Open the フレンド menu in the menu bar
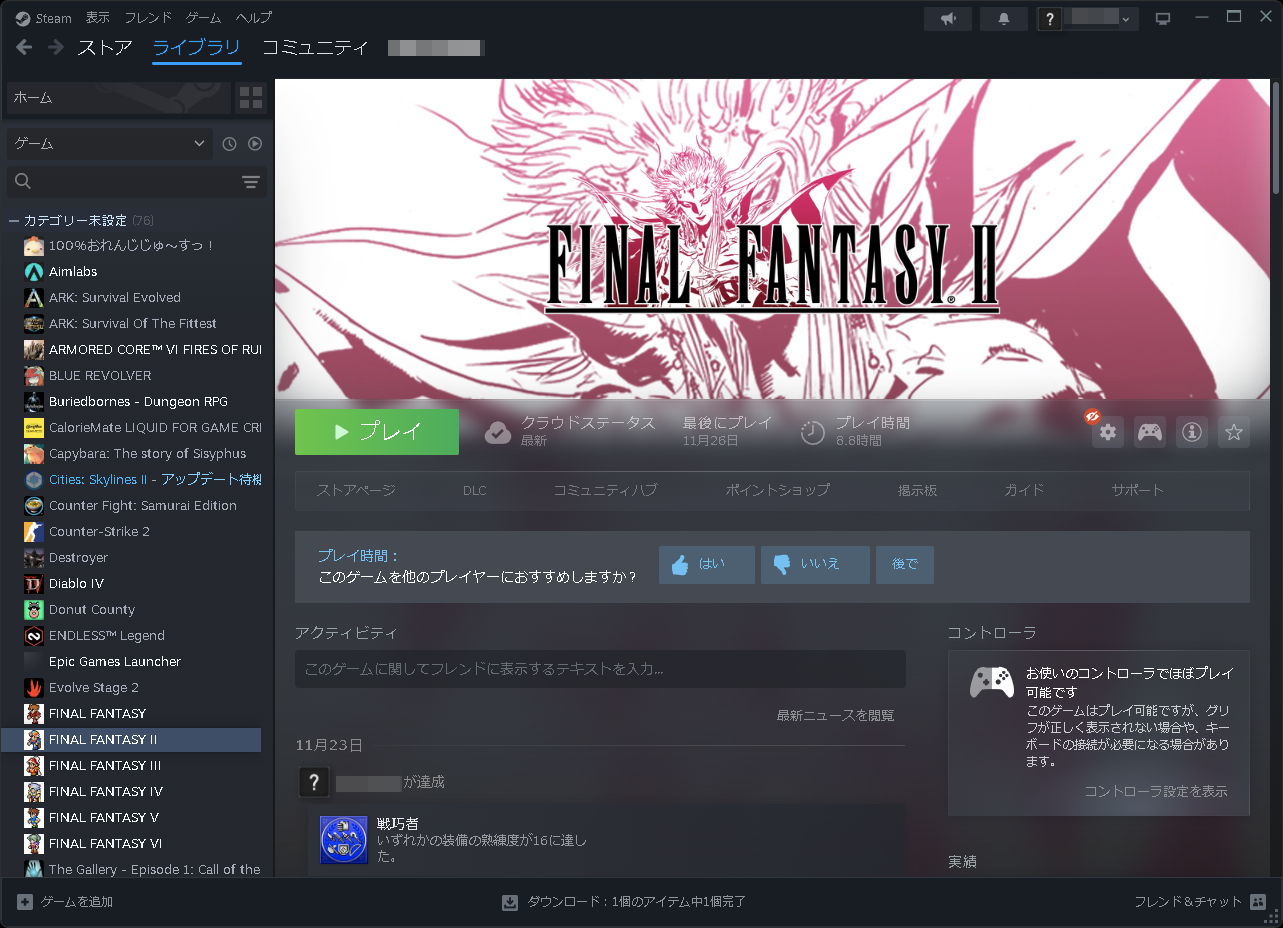1283x928 pixels. 146,17
